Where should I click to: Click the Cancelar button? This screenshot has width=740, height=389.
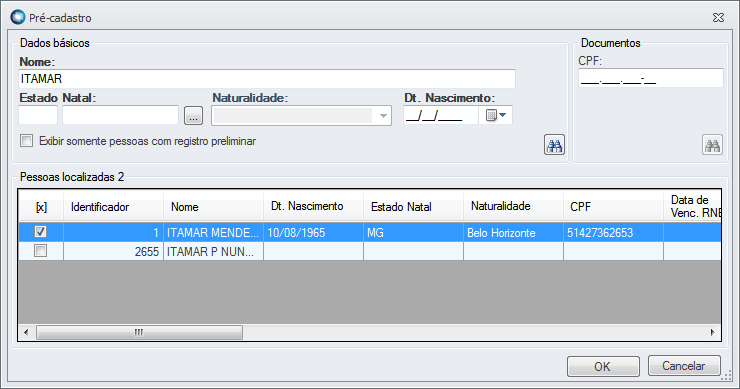pyautogui.click(x=684, y=365)
